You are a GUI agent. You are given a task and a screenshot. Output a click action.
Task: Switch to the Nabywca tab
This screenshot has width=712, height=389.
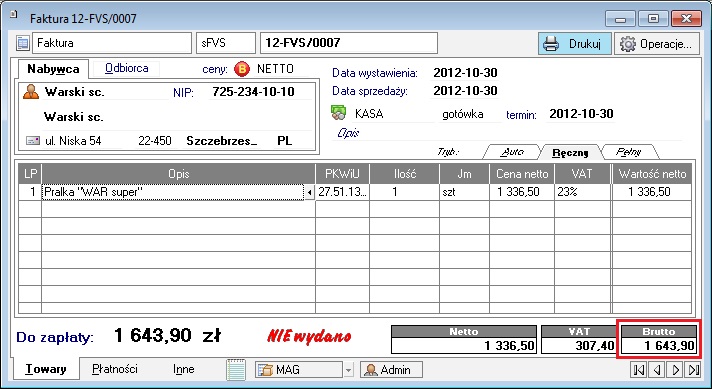[x=53, y=69]
